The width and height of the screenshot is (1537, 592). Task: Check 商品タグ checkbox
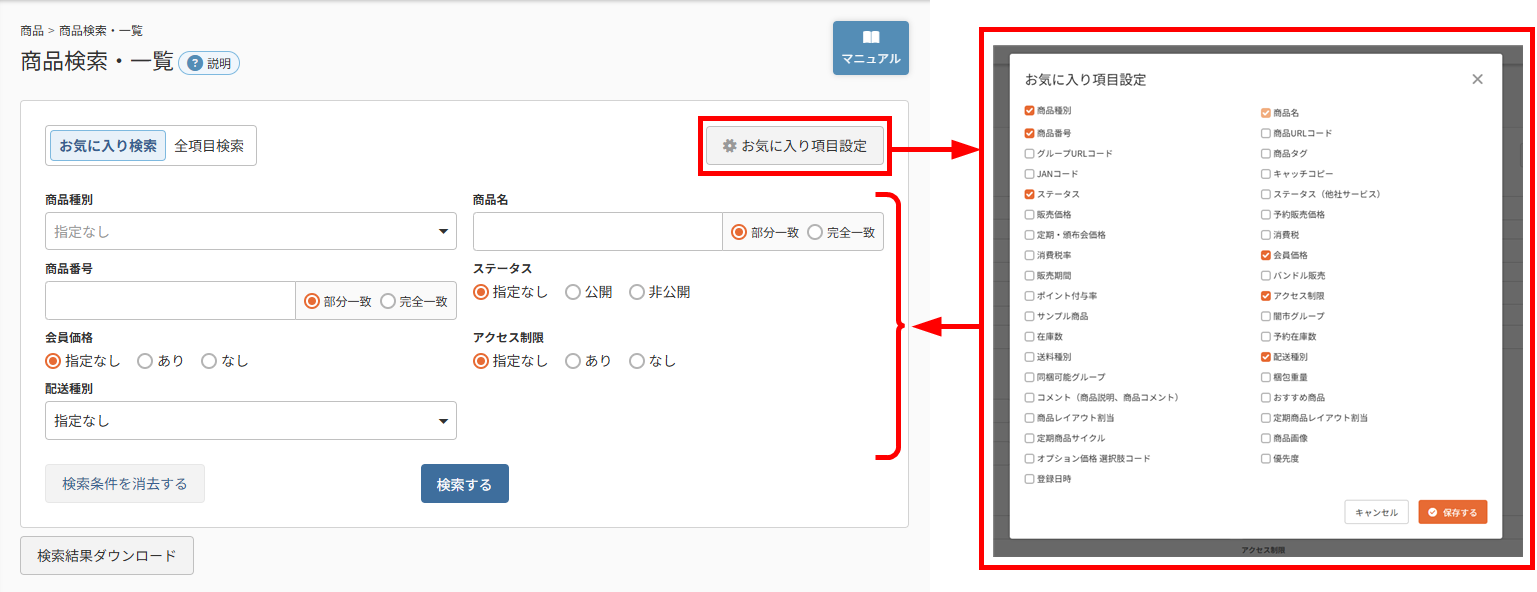(x=1266, y=153)
